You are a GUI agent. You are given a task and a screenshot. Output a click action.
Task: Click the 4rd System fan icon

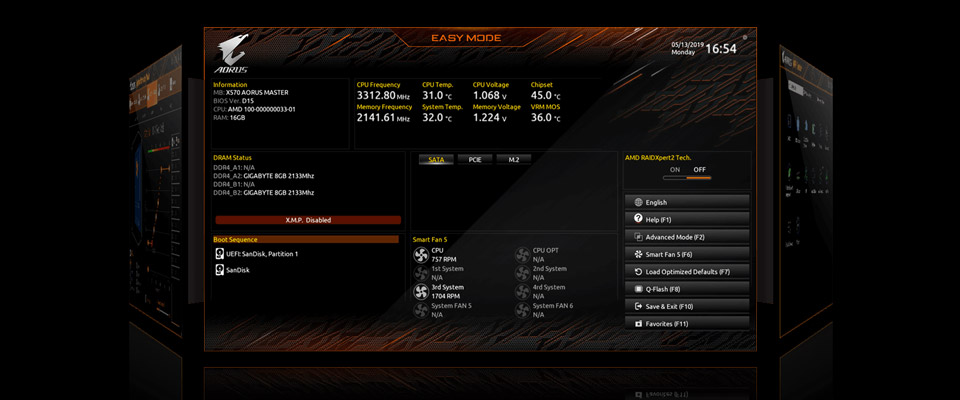click(522, 292)
